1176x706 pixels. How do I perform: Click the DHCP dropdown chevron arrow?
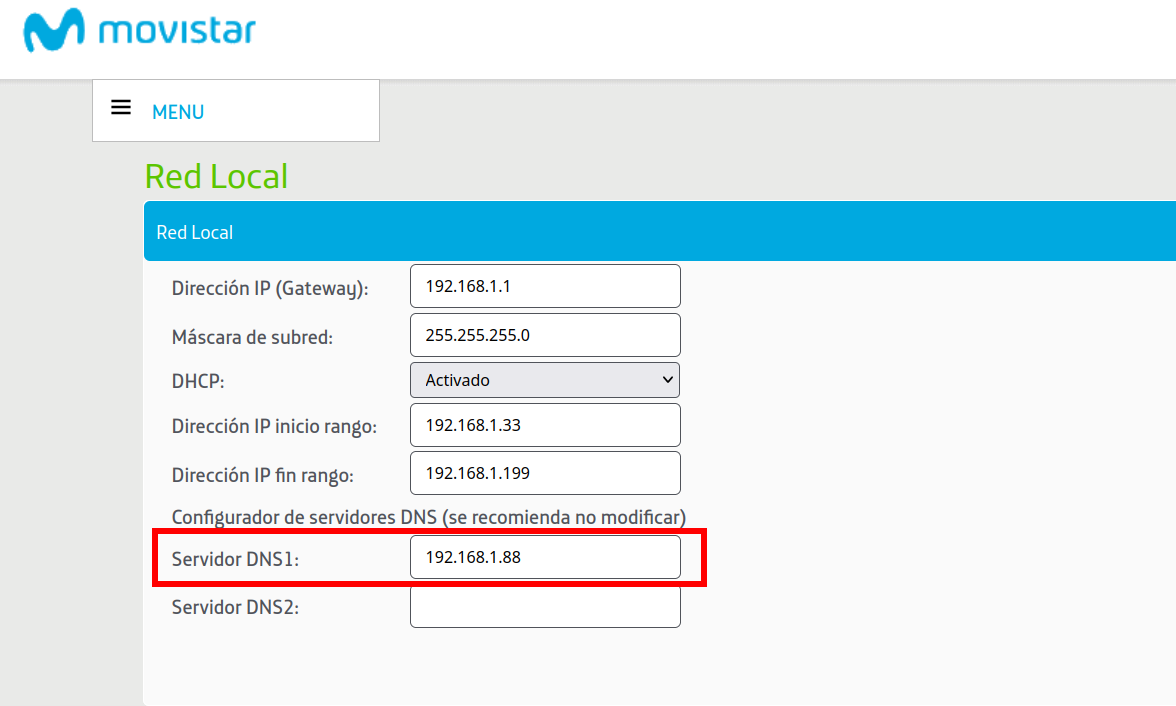[x=668, y=380]
